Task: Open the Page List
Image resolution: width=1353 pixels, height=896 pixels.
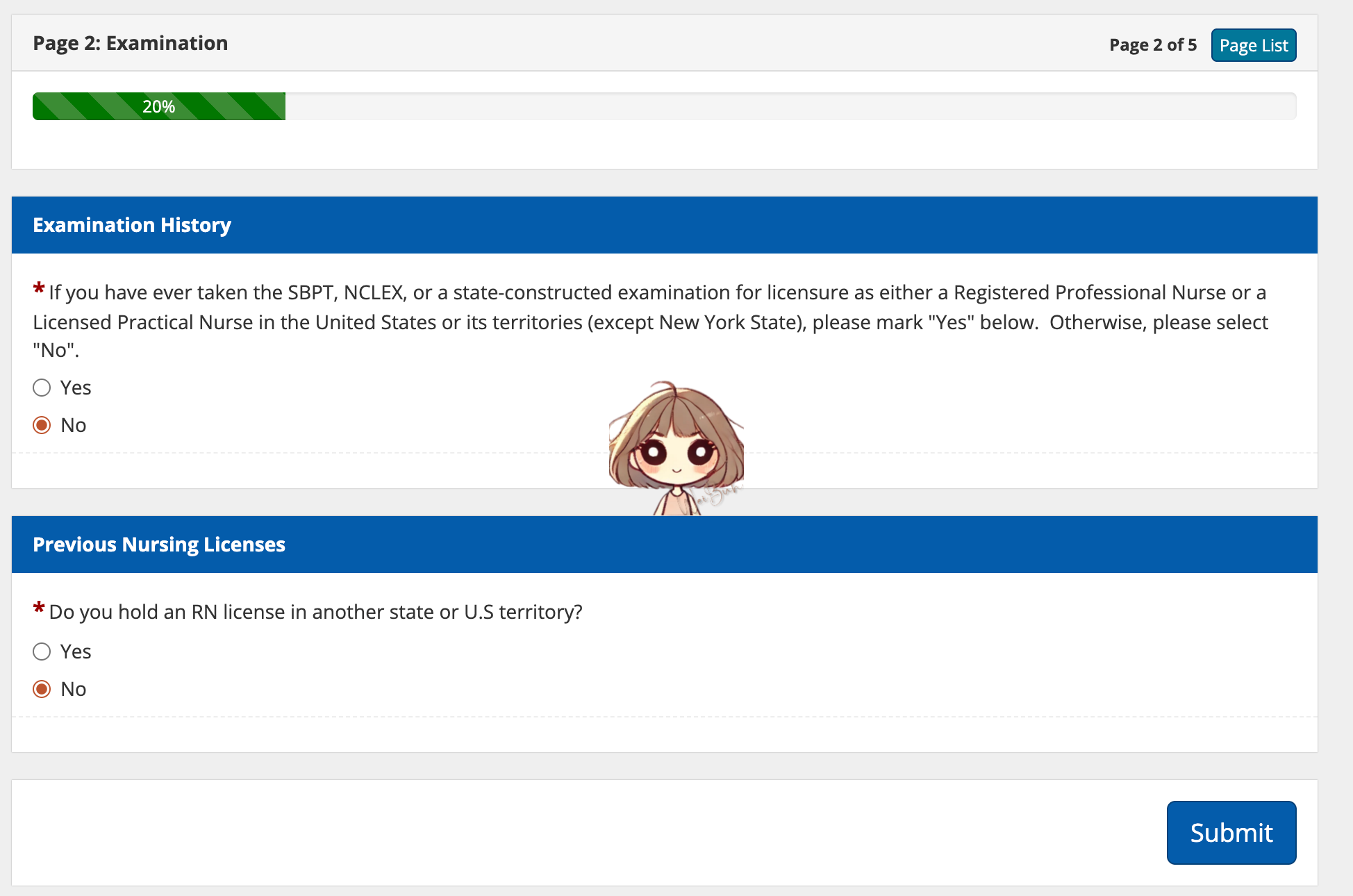Action: pyautogui.click(x=1253, y=45)
